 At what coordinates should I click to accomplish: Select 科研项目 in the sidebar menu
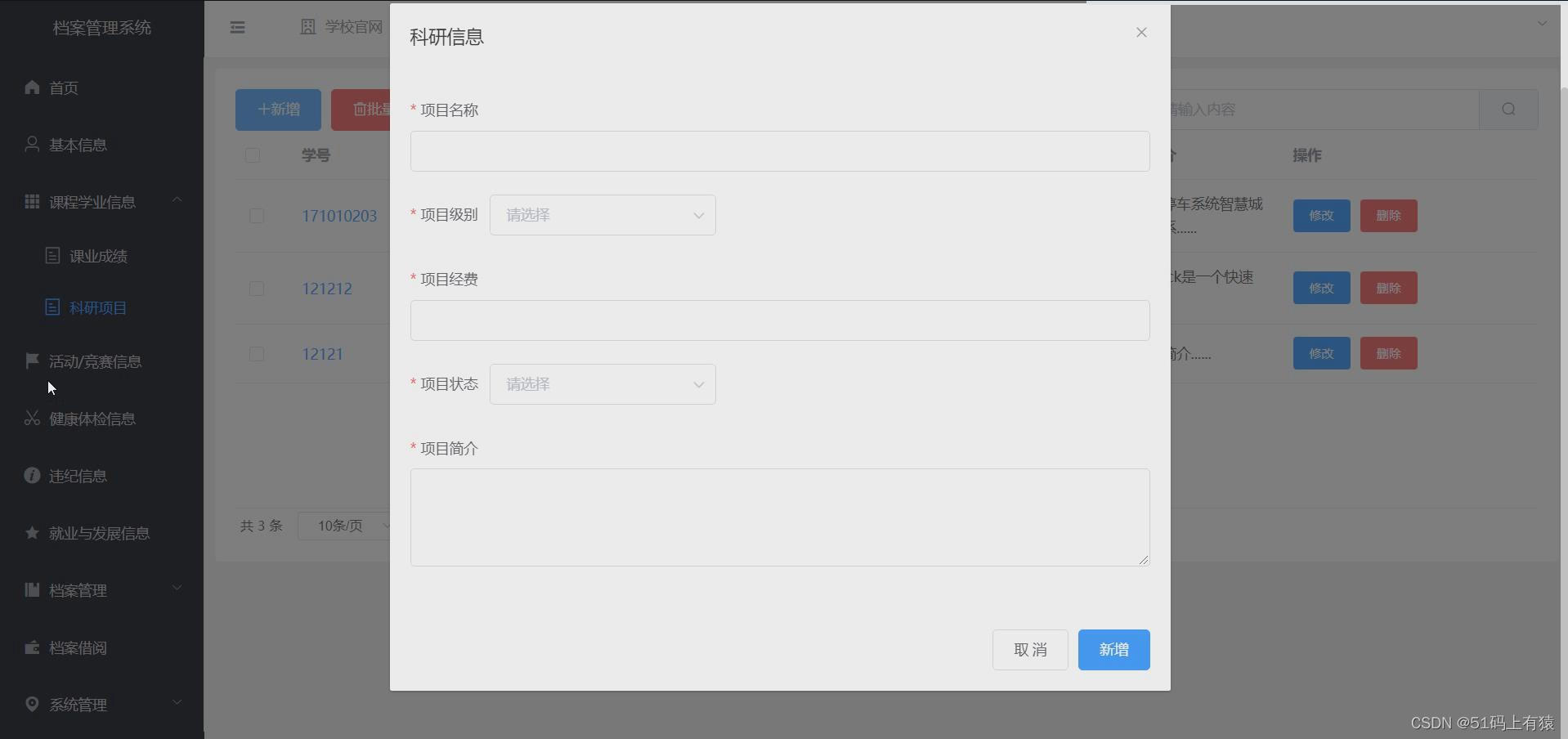[x=96, y=308]
